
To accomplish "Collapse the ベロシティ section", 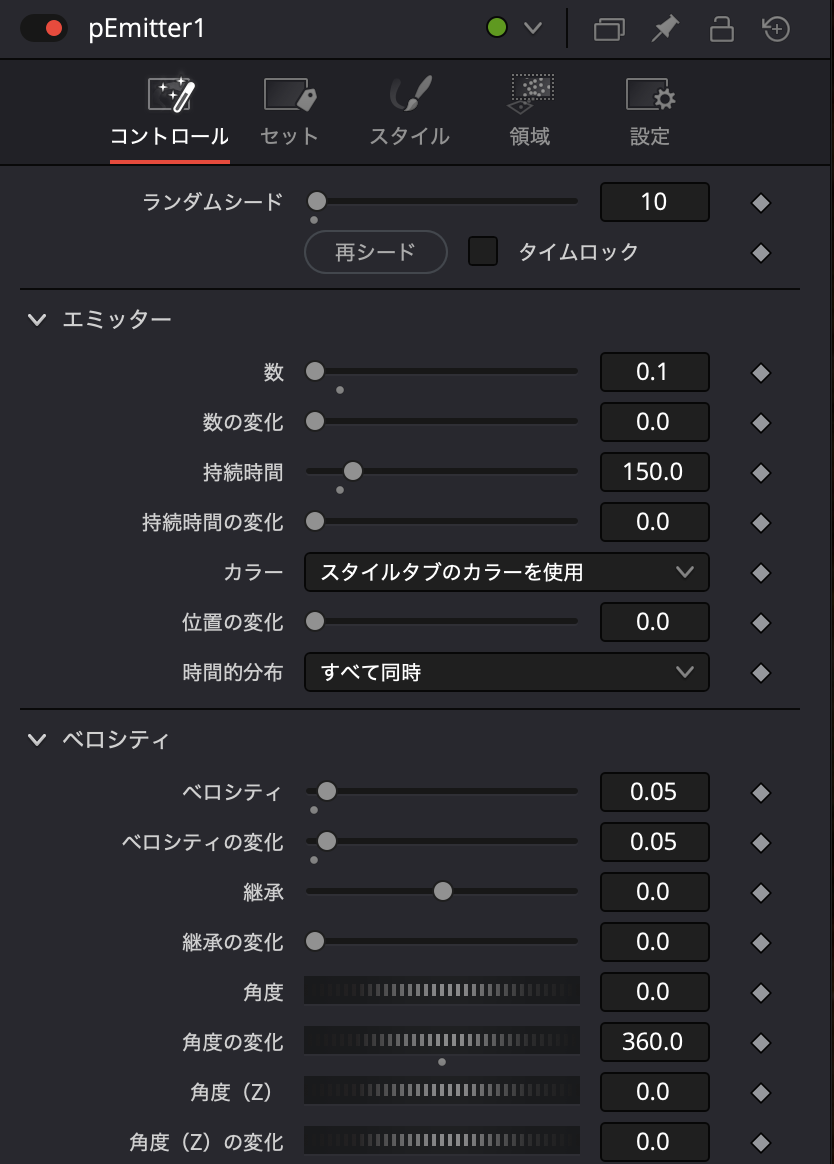I will [x=37, y=740].
